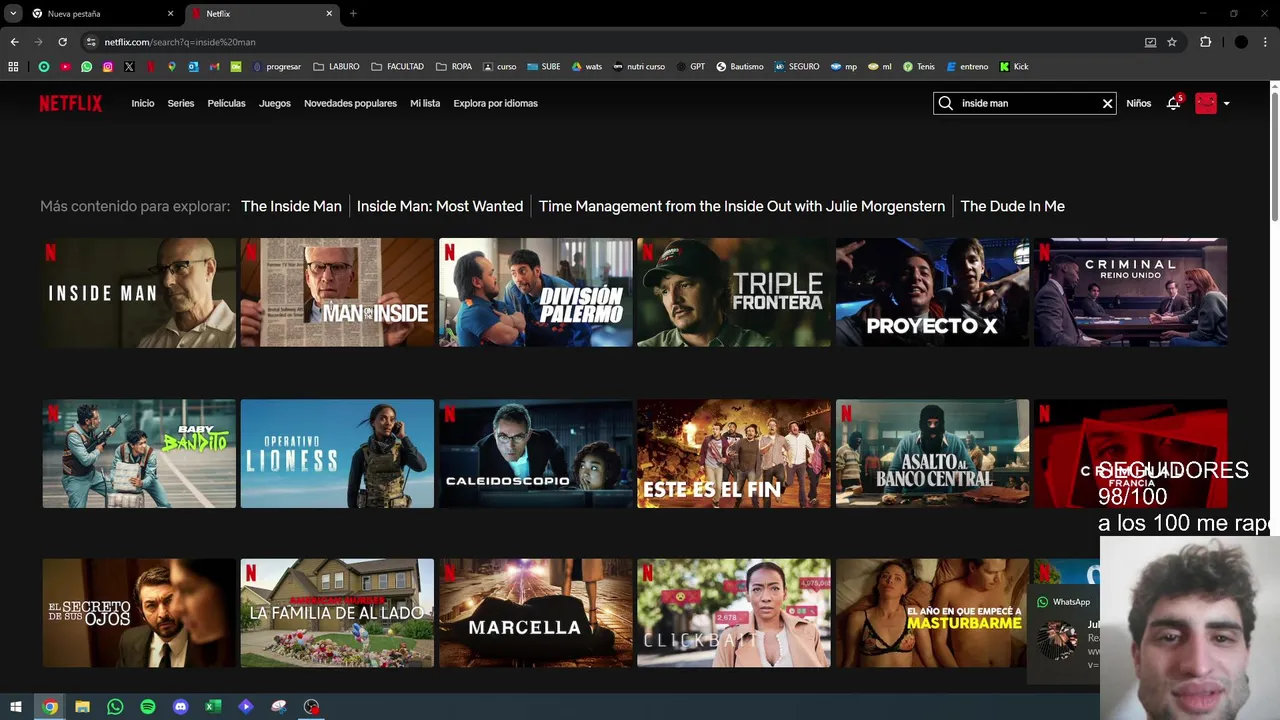The width and height of the screenshot is (1280, 720).
Task: Open Spotify from the taskbar
Action: (x=148, y=707)
